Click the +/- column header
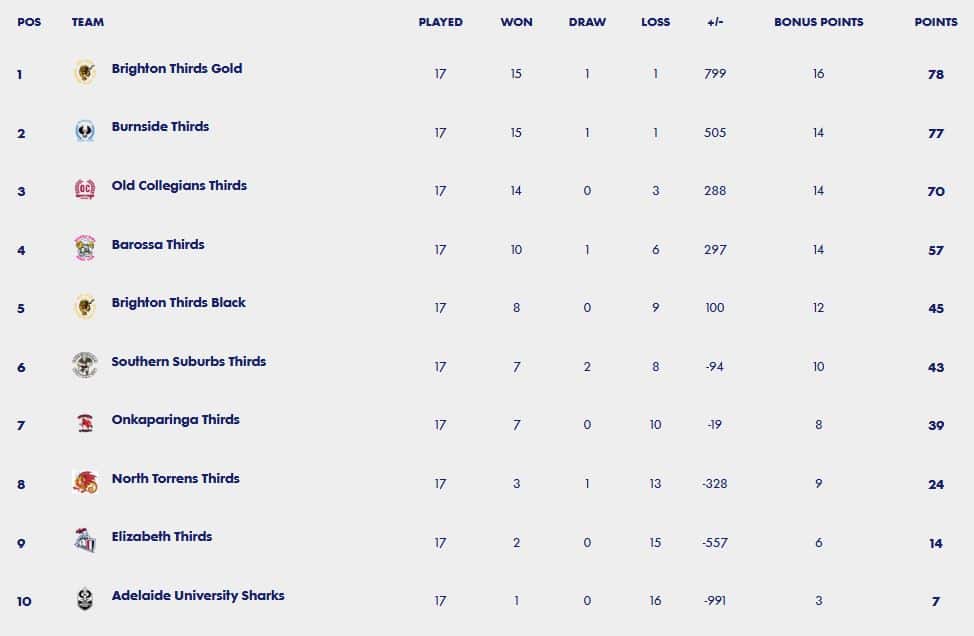This screenshot has height=636, width=974. [x=715, y=22]
